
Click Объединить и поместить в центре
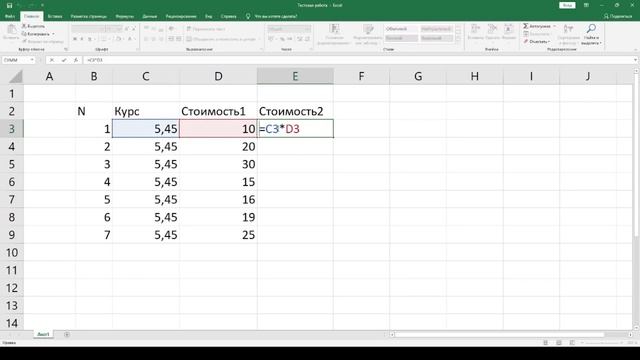(x=221, y=39)
